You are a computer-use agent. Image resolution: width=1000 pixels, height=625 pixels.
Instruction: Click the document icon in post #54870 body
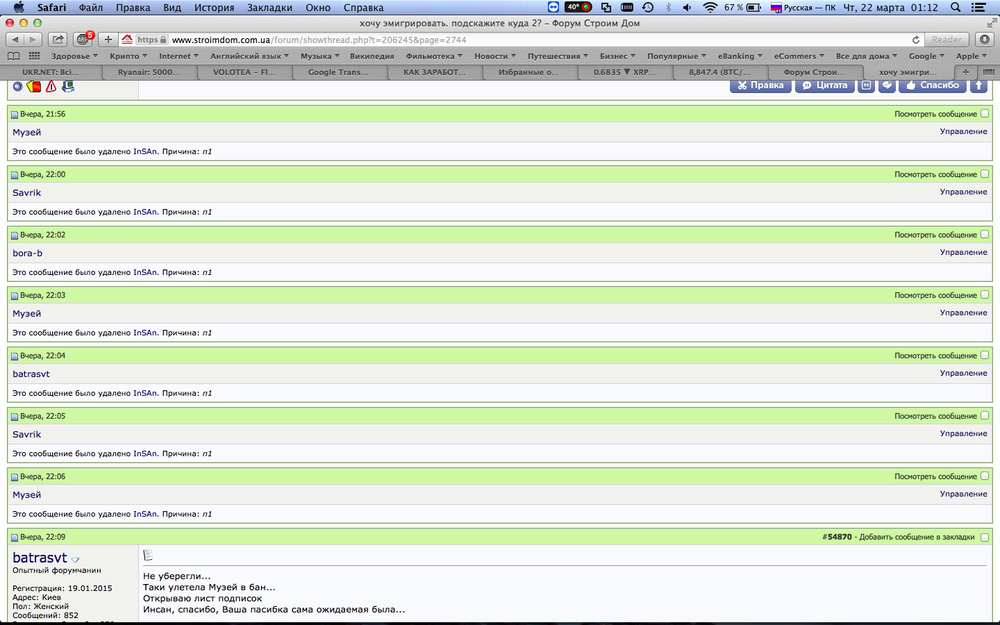[x=148, y=555]
